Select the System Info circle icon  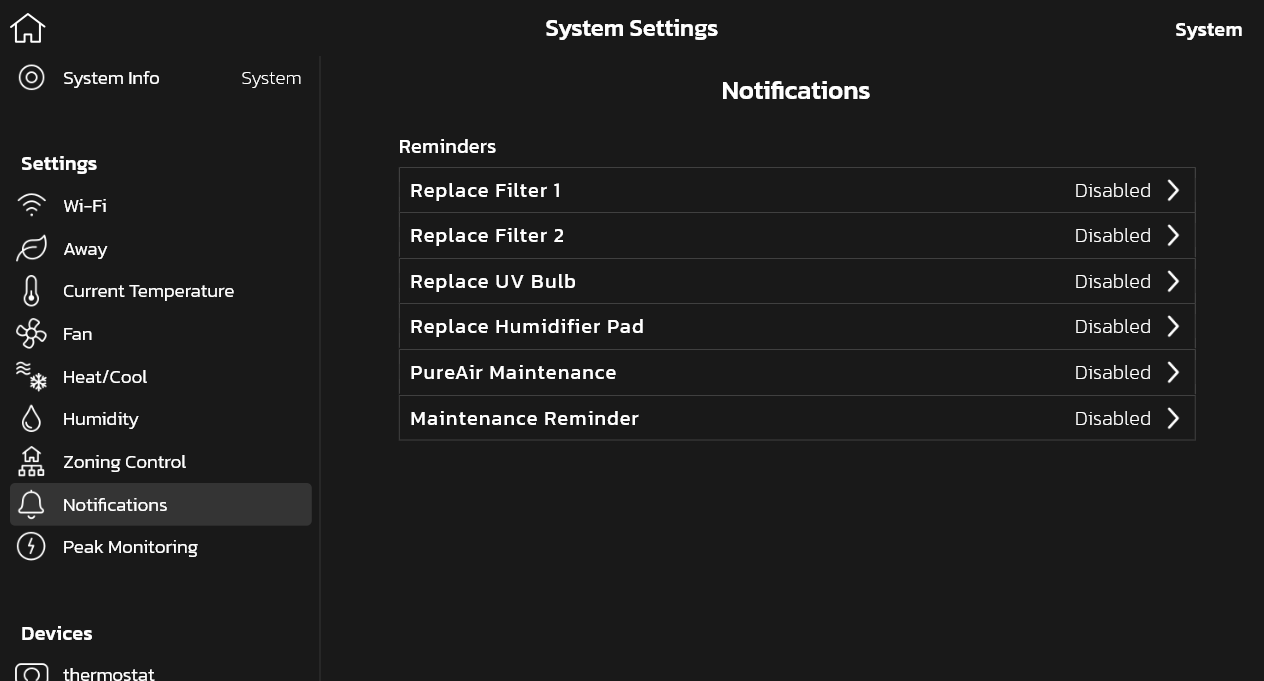pyautogui.click(x=32, y=78)
